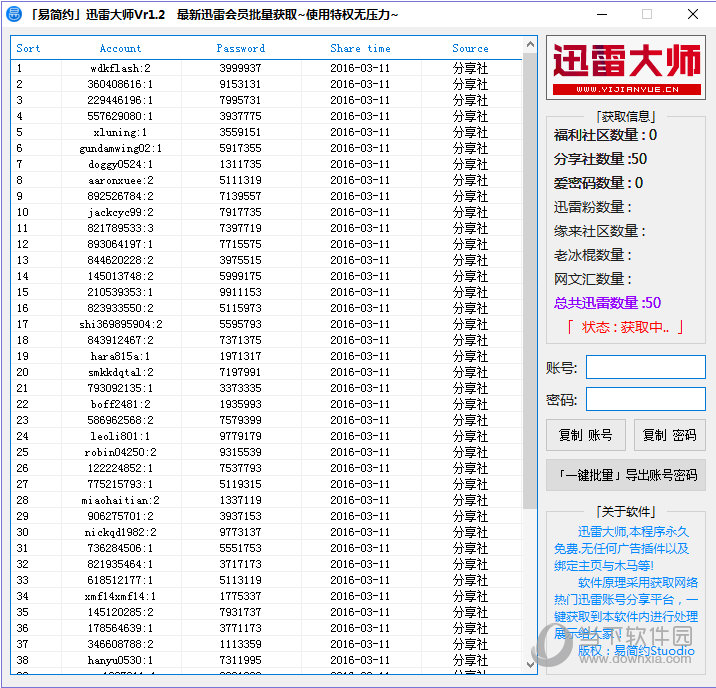
Task: Click password 7311995
Action: click(x=240, y=660)
